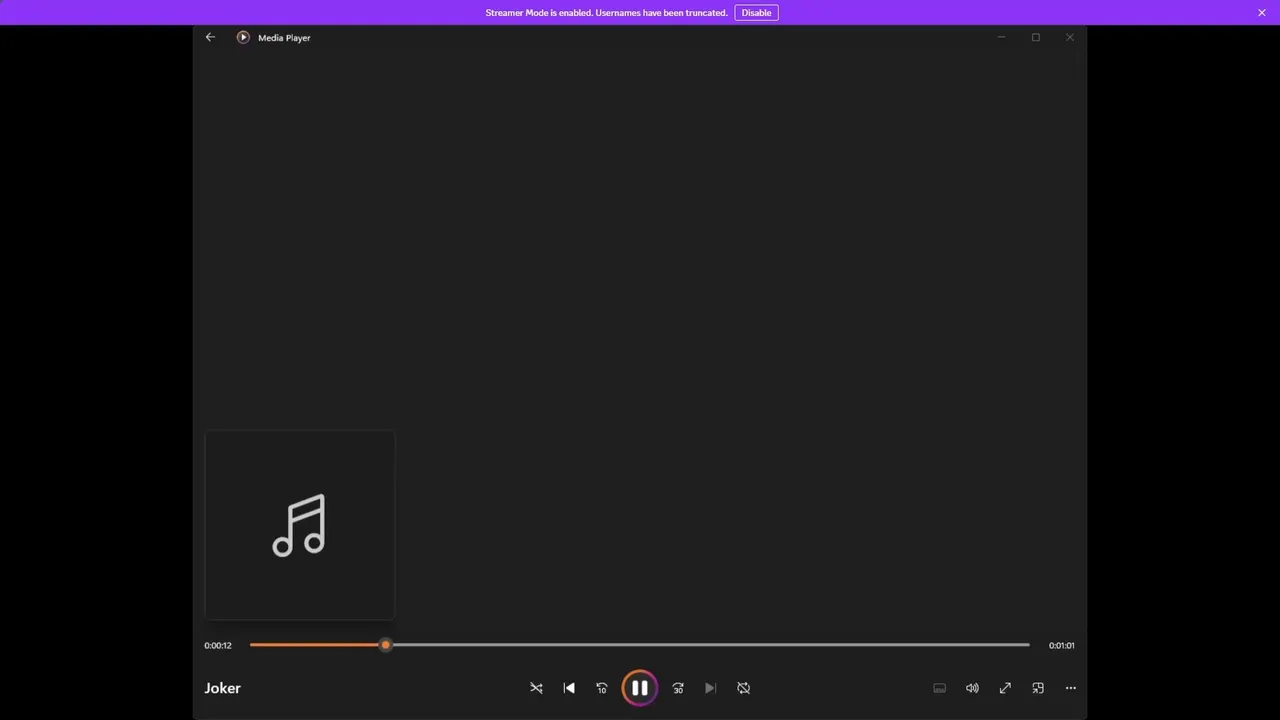Click the song title "Joker"
The width and height of the screenshot is (1280, 720).
pos(222,688)
